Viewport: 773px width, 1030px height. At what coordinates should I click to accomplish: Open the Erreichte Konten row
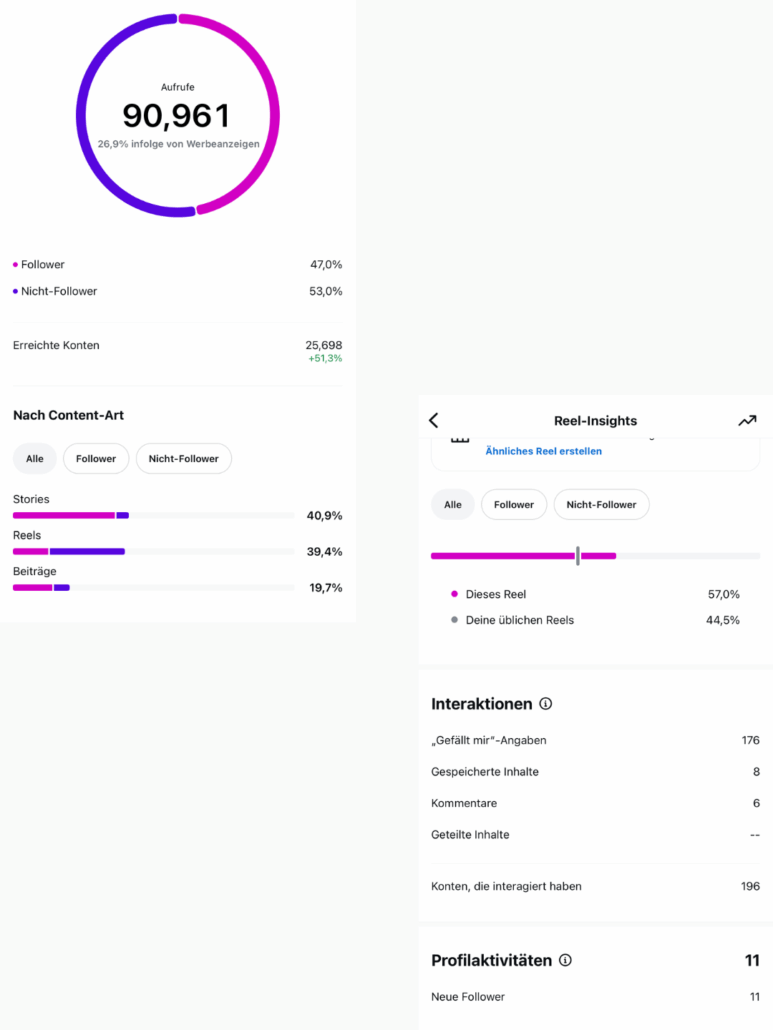(x=177, y=351)
